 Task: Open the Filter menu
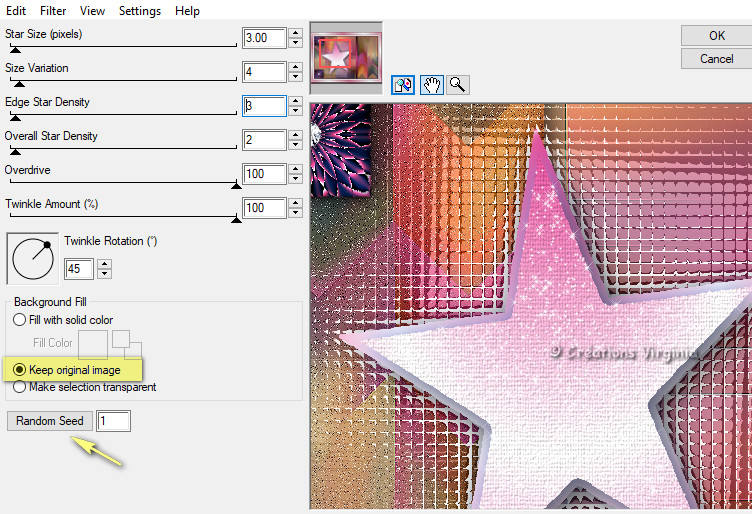click(53, 11)
